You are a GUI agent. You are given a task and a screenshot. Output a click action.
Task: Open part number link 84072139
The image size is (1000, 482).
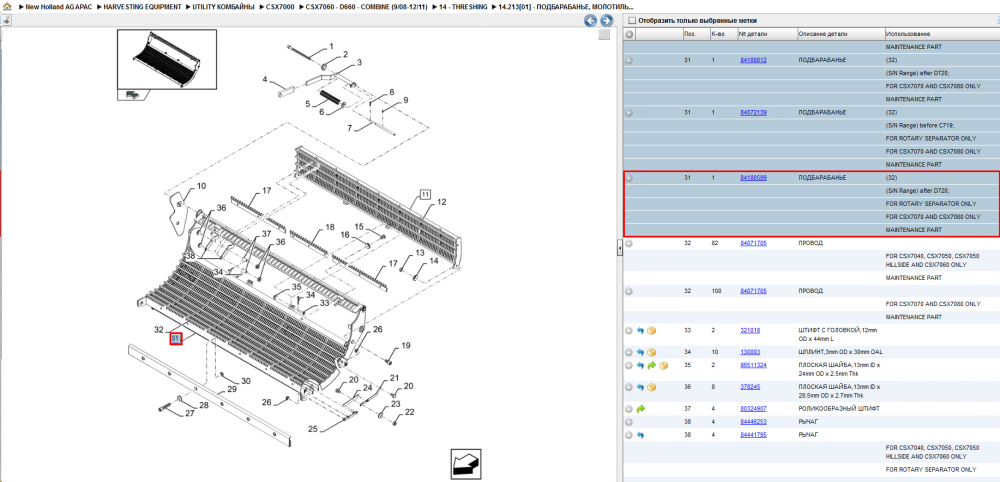(753, 112)
